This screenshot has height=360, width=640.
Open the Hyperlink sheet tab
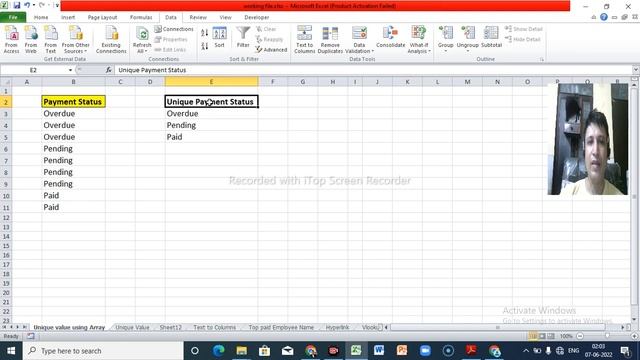337,327
